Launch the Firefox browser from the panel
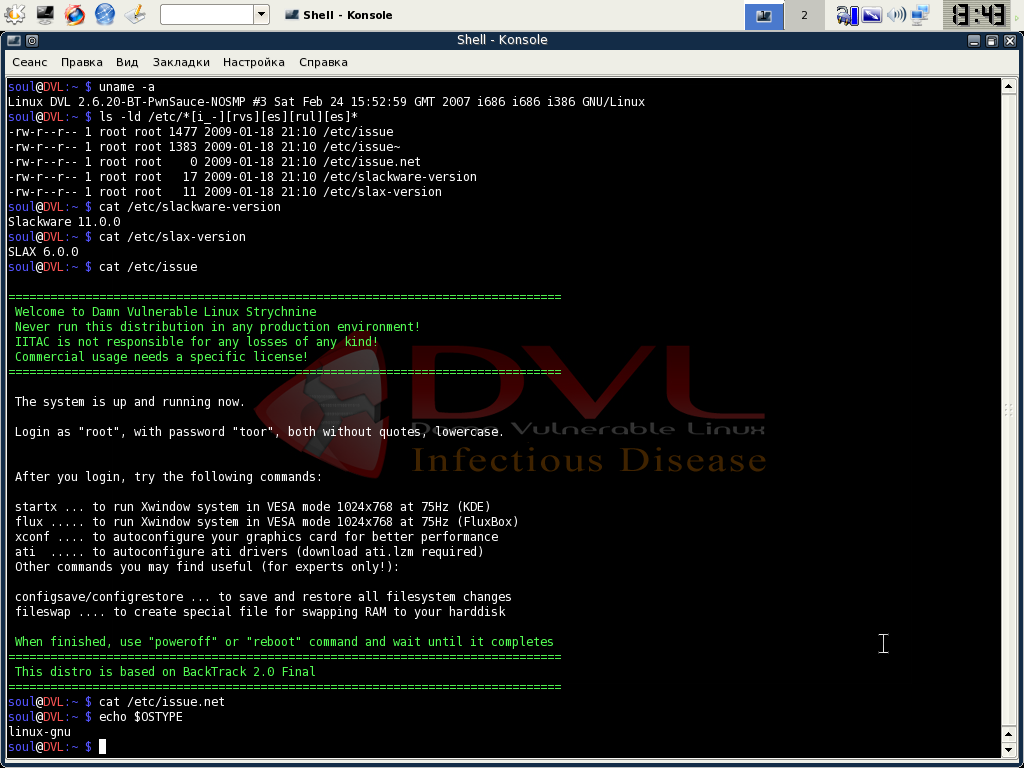The height and width of the screenshot is (768, 1024). click(x=74, y=14)
